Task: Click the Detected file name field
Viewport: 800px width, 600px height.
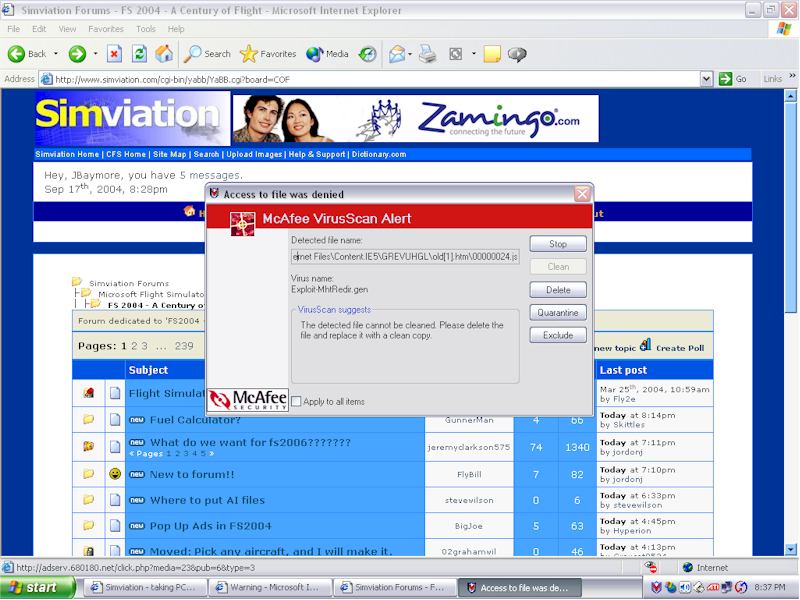Action: (x=405, y=257)
